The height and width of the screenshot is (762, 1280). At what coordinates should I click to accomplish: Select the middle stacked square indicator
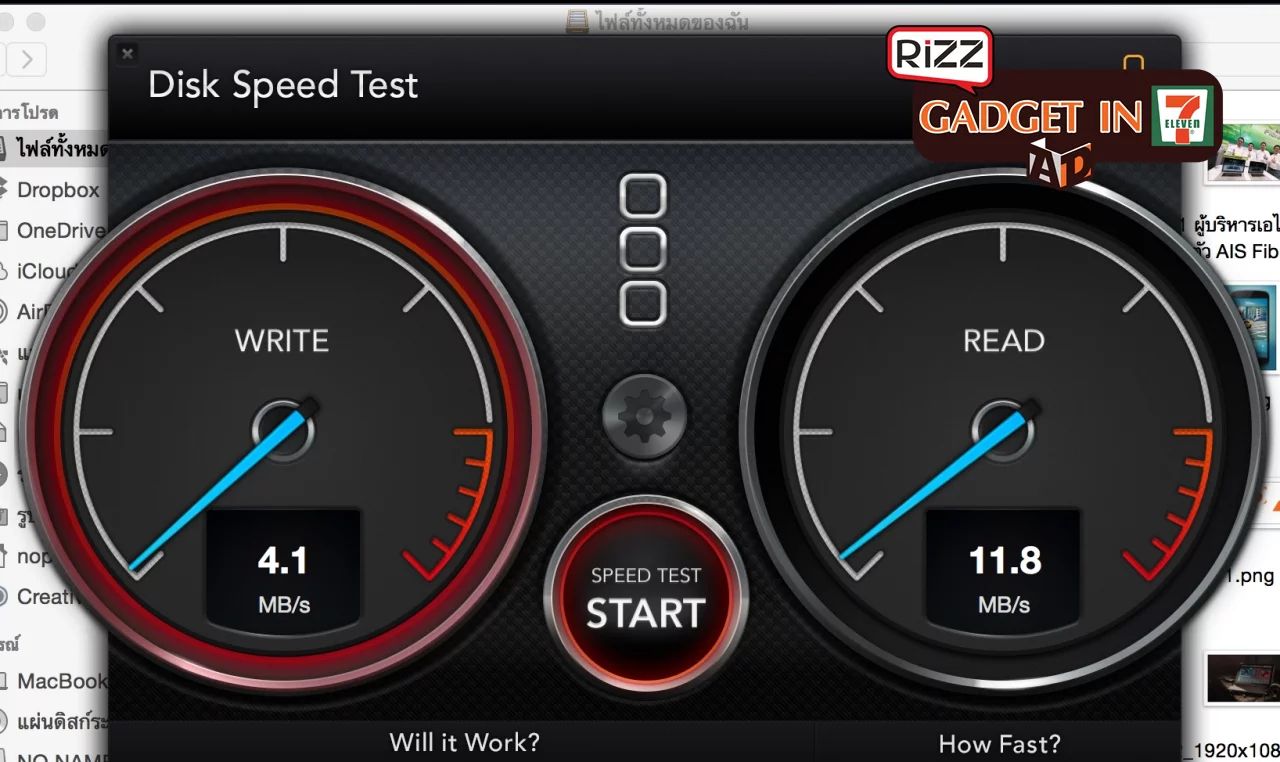pyautogui.click(x=643, y=249)
